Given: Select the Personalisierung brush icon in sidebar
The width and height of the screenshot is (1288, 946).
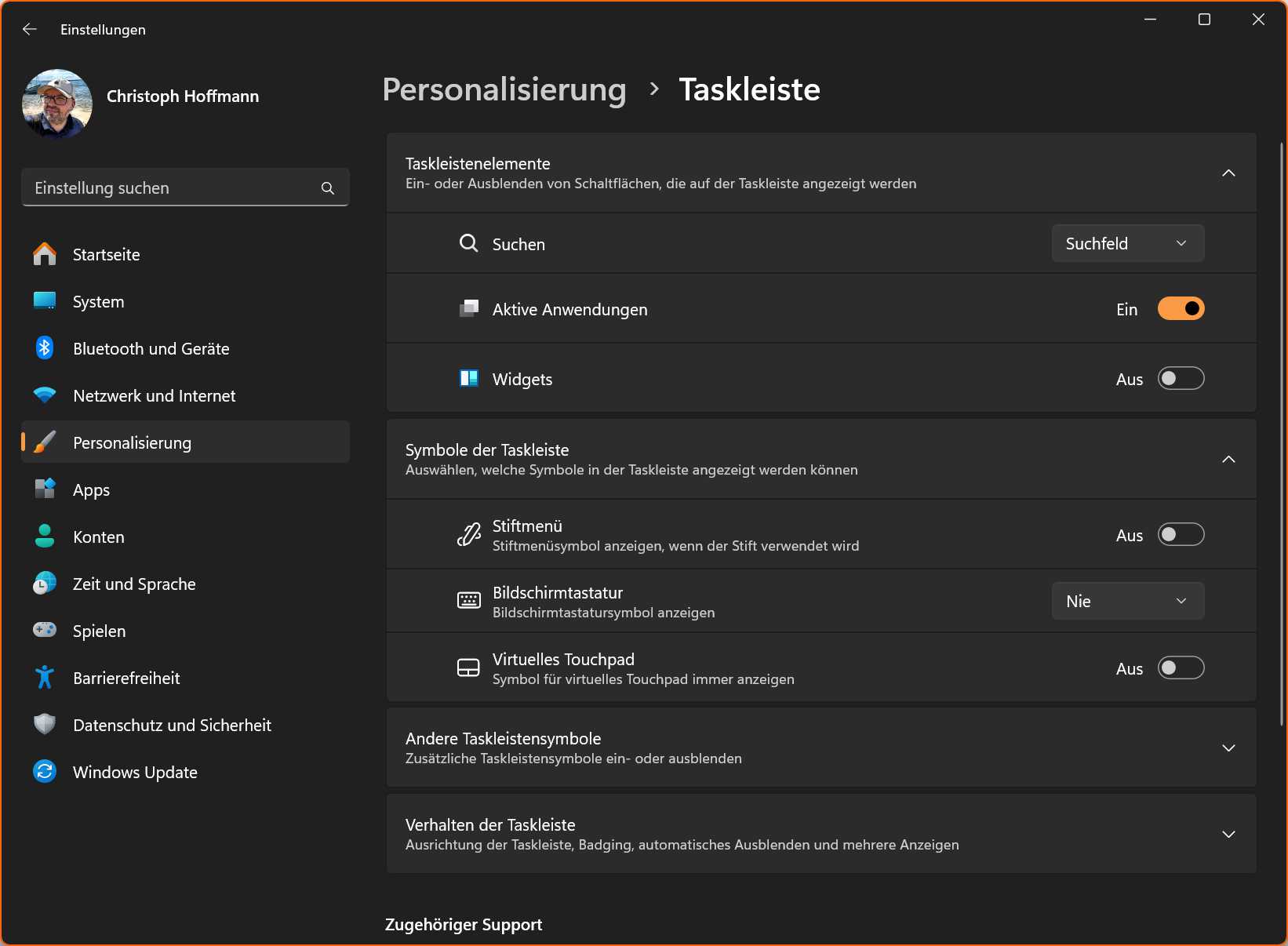Looking at the screenshot, I should (x=45, y=442).
